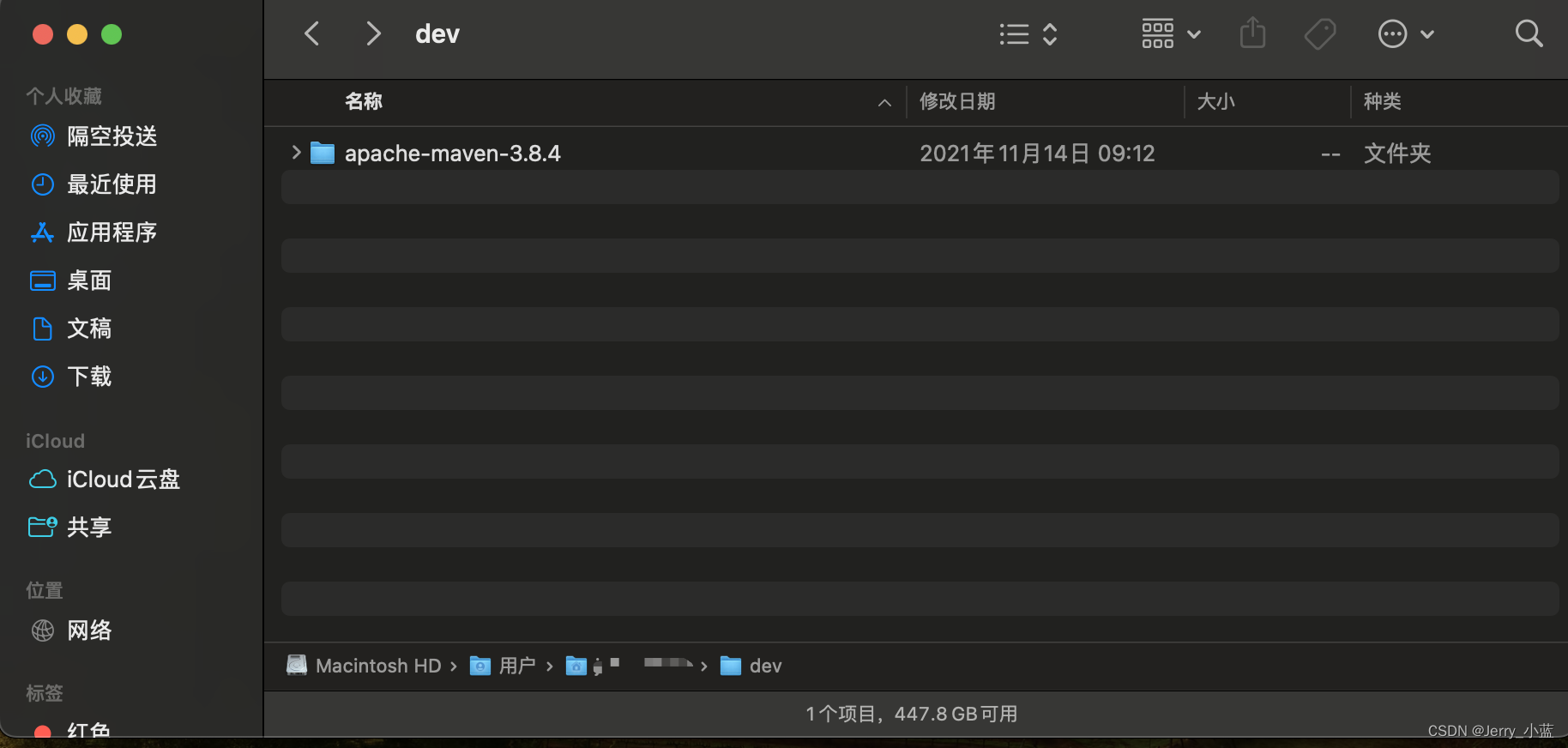Click the green zoom window button
Image resolution: width=1568 pixels, height=748 pixels.
(112, 34)
